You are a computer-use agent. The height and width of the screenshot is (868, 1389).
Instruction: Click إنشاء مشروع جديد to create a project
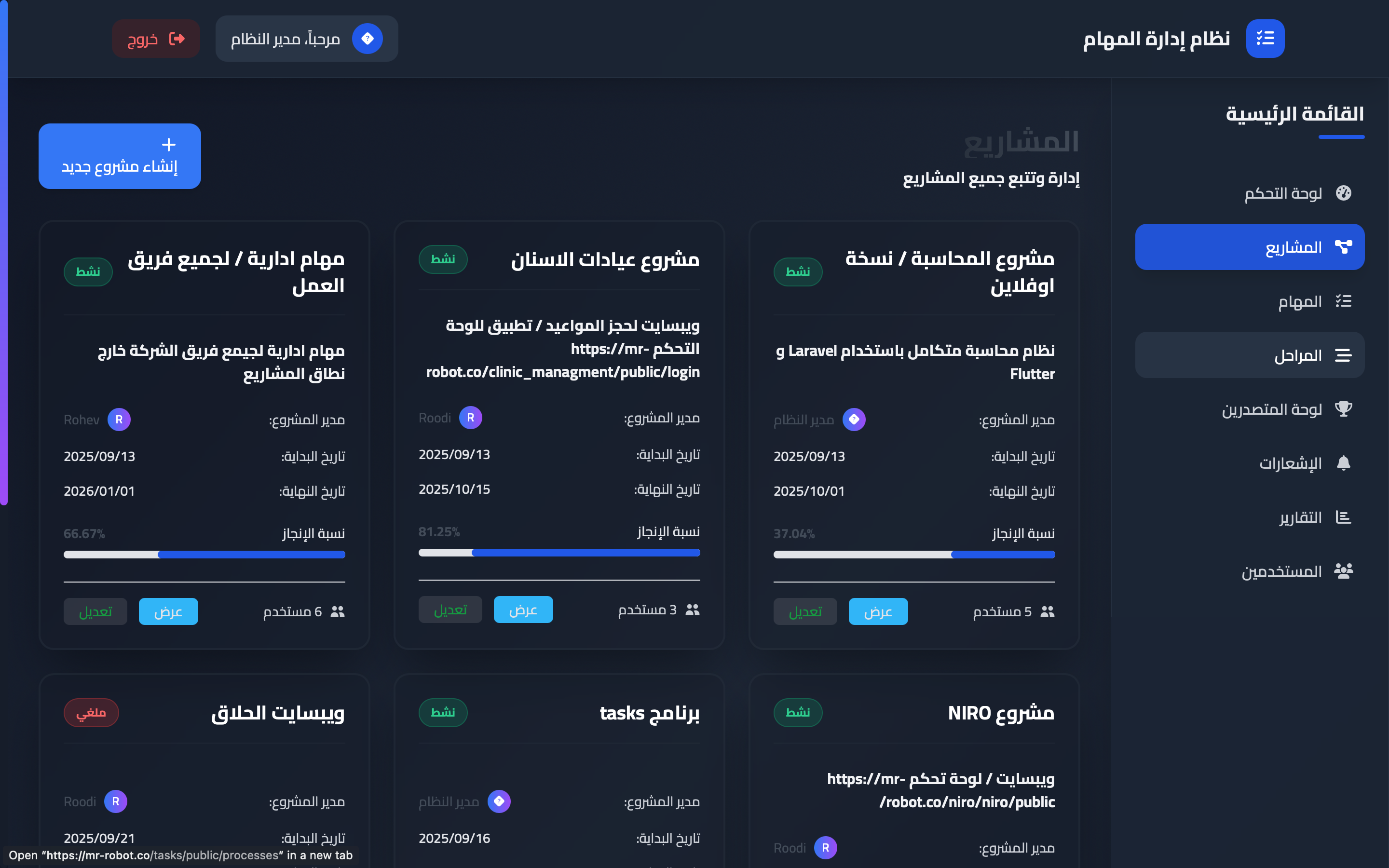[x=120, y=156]
